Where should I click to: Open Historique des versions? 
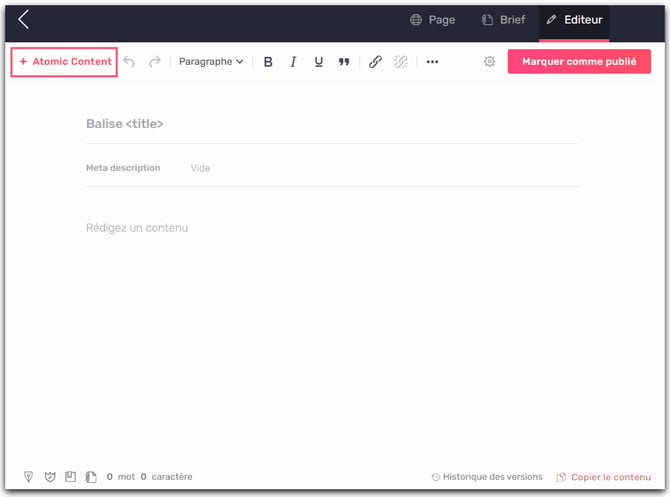click(x=487, y=477)
